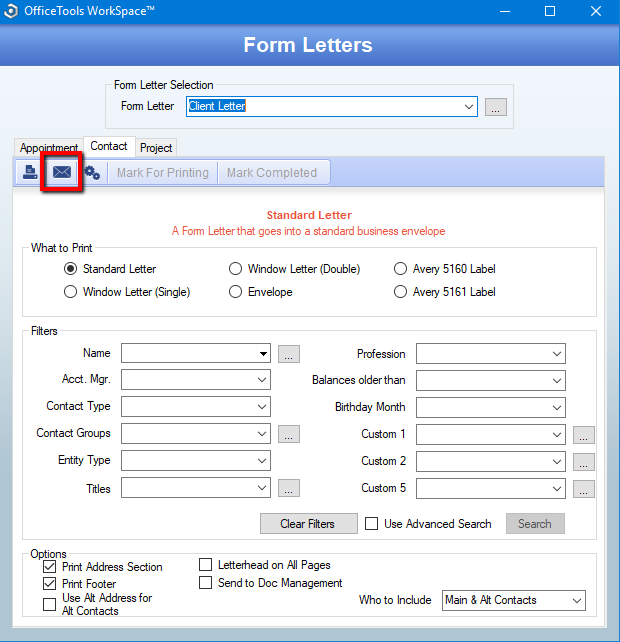The width and height of the screenshot is (620, 642).
Task: Open the ellipsis button next to Custom 1
Action: [584, 435]
